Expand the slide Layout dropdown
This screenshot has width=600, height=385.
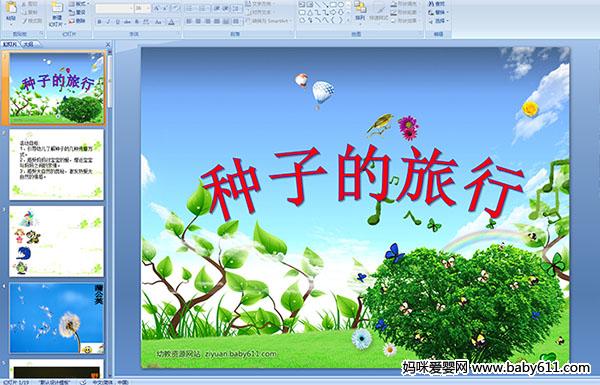(78, 4)
